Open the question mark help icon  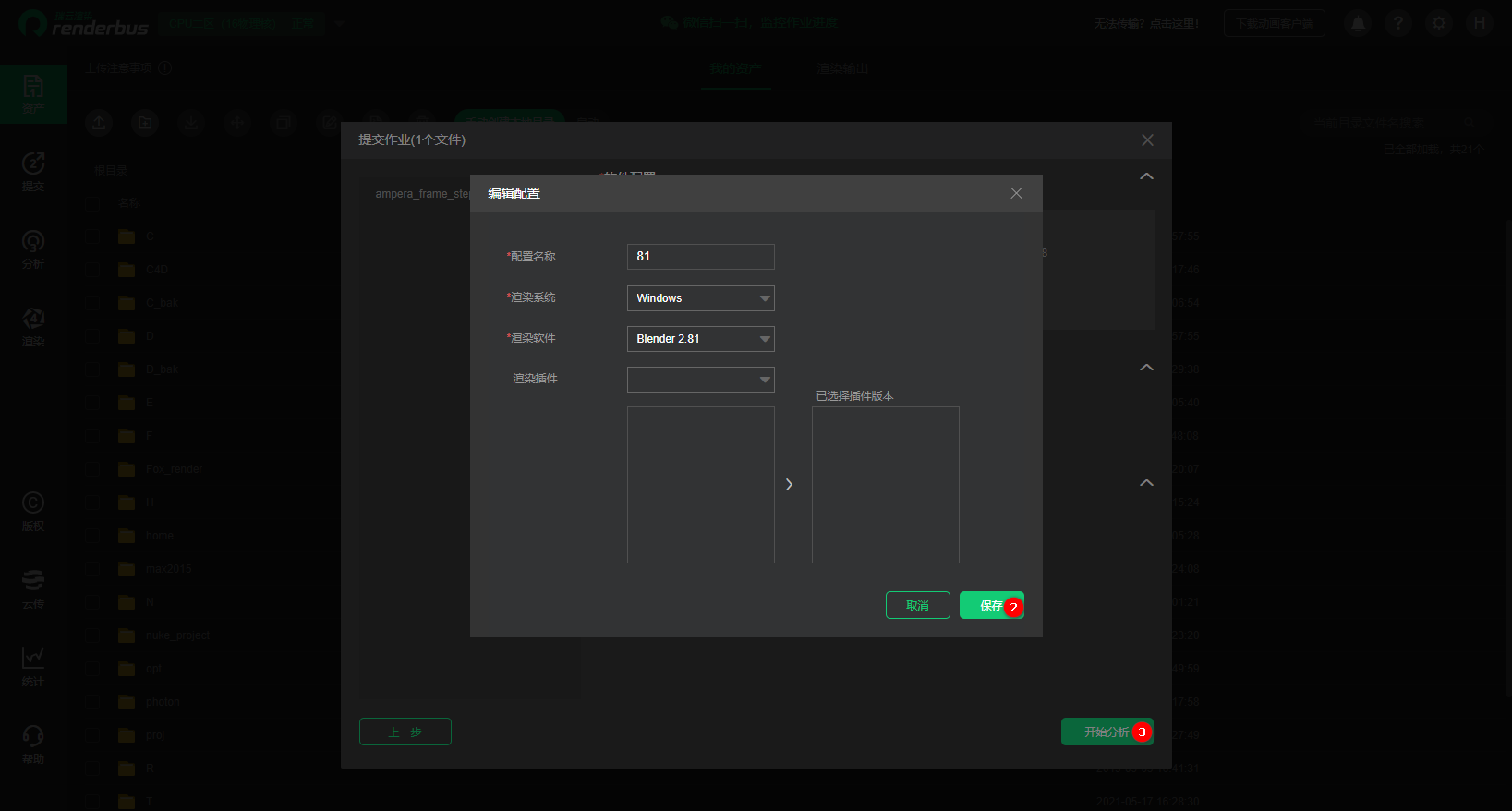click(x=1398, y=23)
